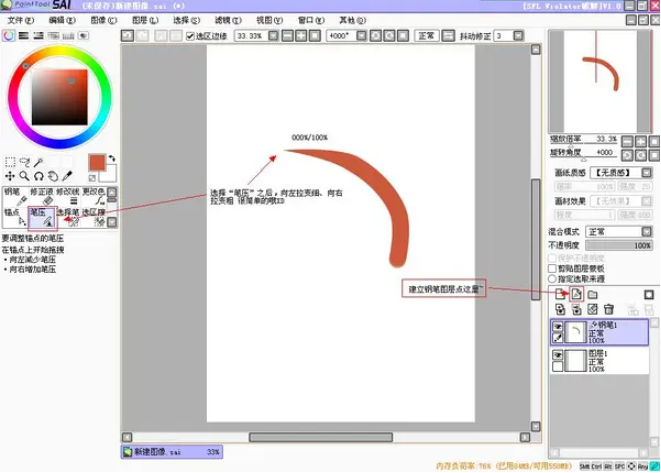Screen dimensions: 661x473
Task: Create a new layer folder
Action: pos(592,294)
